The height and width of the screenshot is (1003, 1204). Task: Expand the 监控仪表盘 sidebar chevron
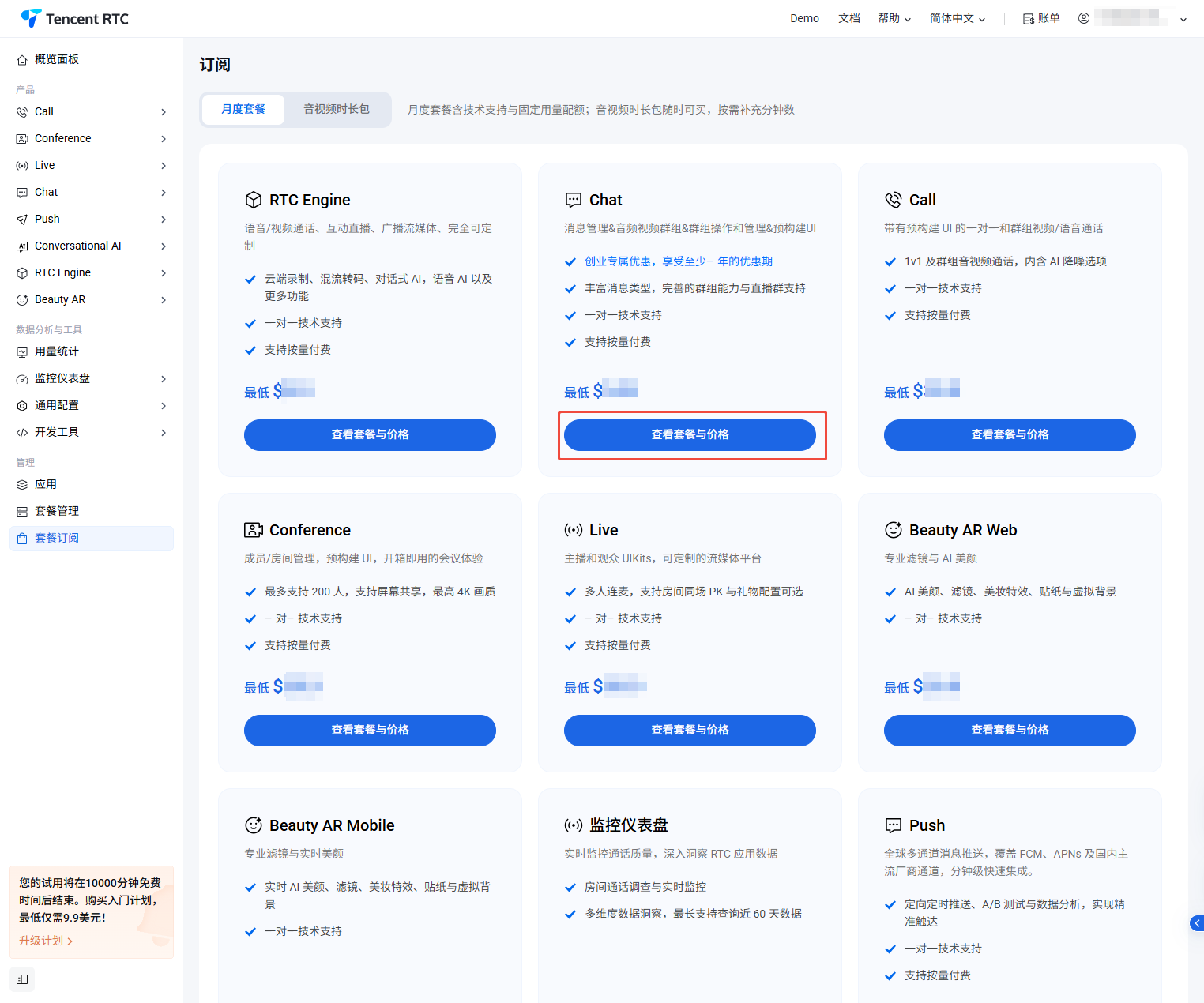click(164, 379)
